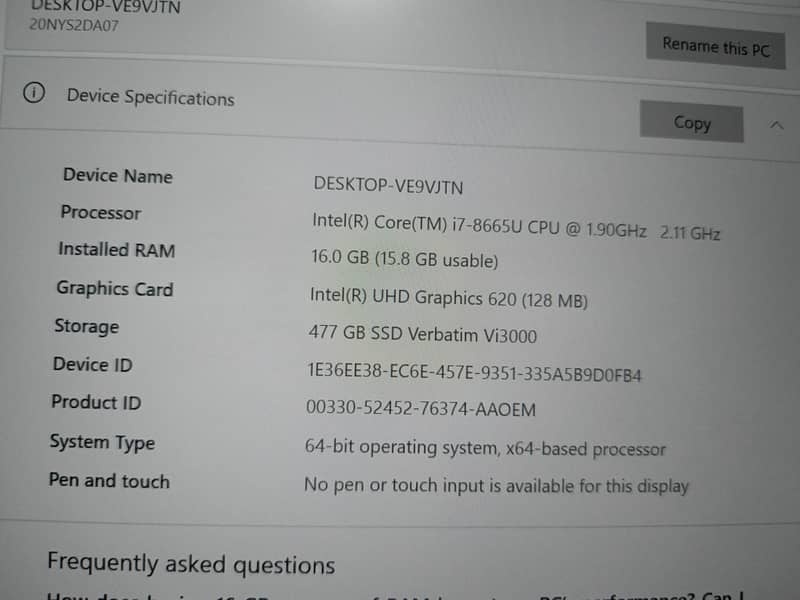The width and height of the screenshot is (800, 600).
Task: Select the 1E36EE38-EC6E-457E Device ID value
Action: tap(474, 372)
